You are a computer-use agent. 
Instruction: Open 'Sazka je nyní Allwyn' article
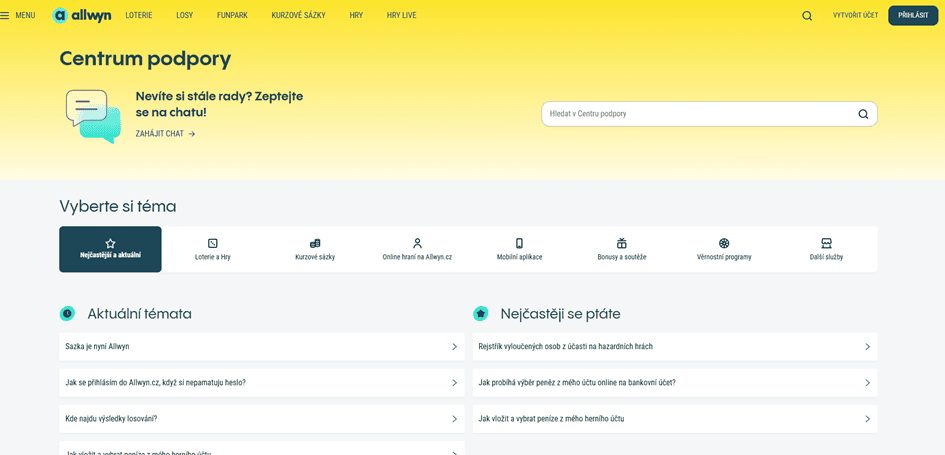262,347
